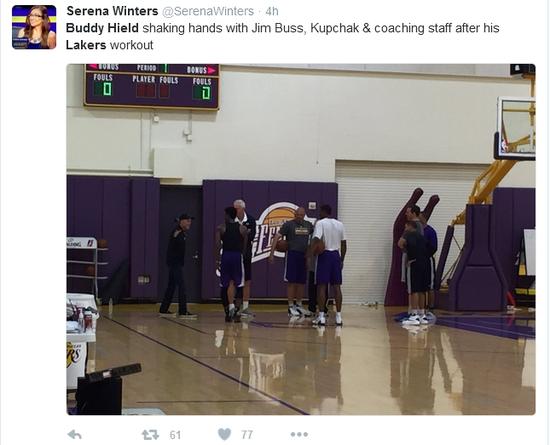Image resolution: width=550 pixels, height=445 pixels.
Task: Open the 4h timestamp link
Action: (272, 11)
